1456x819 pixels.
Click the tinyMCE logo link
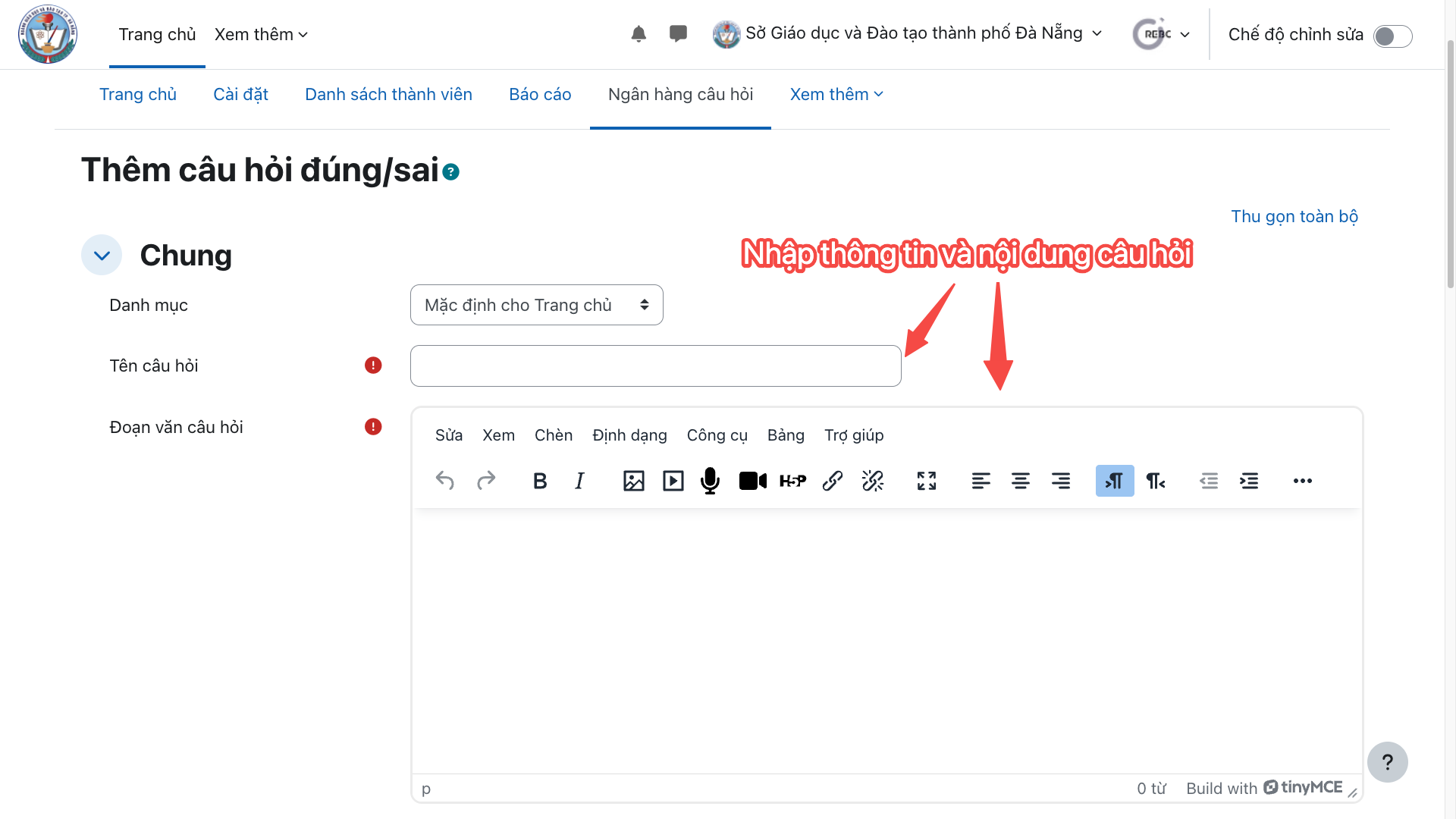(x=1303, y=788)
